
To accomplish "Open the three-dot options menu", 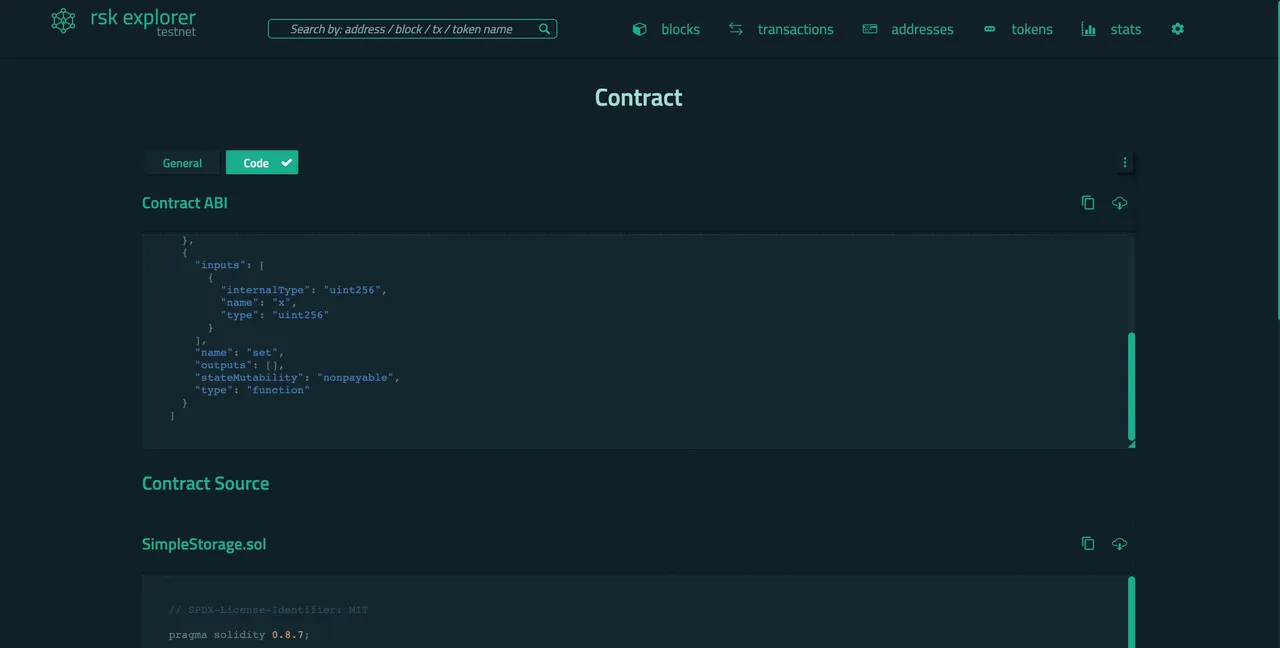I will pyautogui.click(x=1125, y=163).
